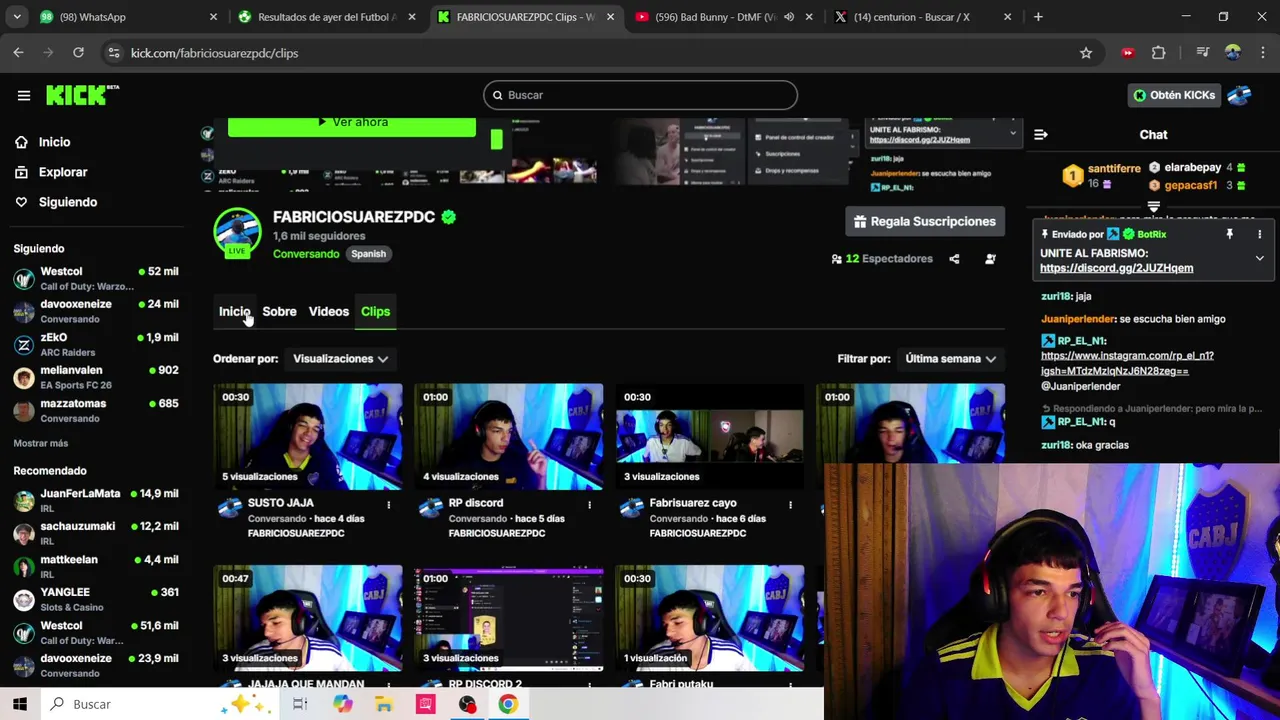This screenshot has width=1280, height=720.
Task: Open Siguiendo in the sidebar
Action: (56, 202)
